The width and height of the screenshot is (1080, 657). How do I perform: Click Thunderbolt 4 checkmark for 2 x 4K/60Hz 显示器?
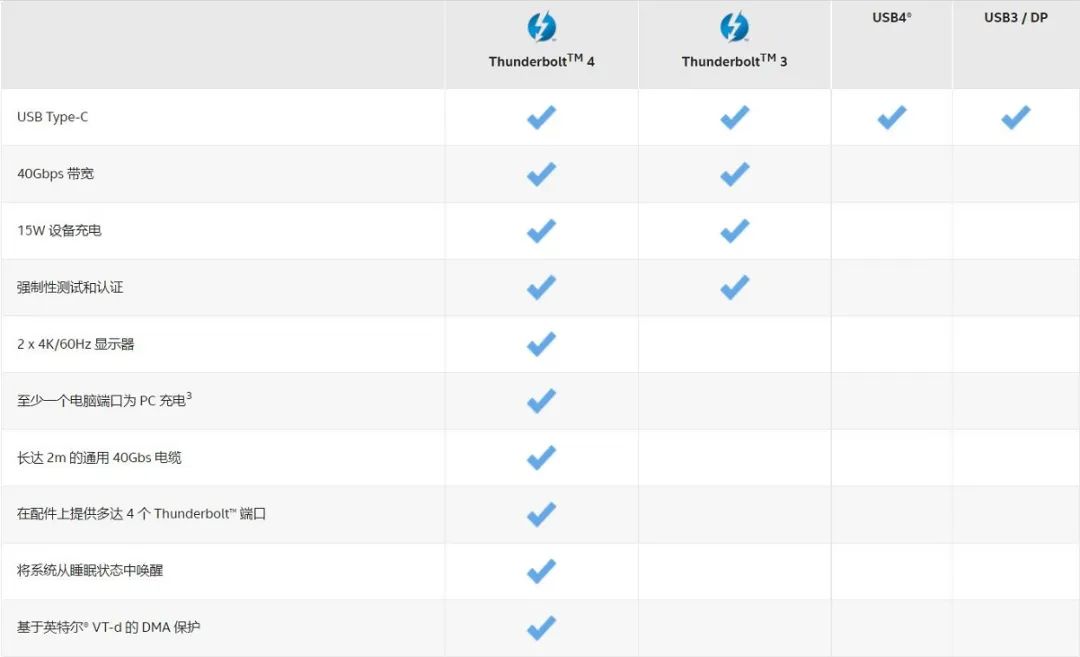(541, 344)
